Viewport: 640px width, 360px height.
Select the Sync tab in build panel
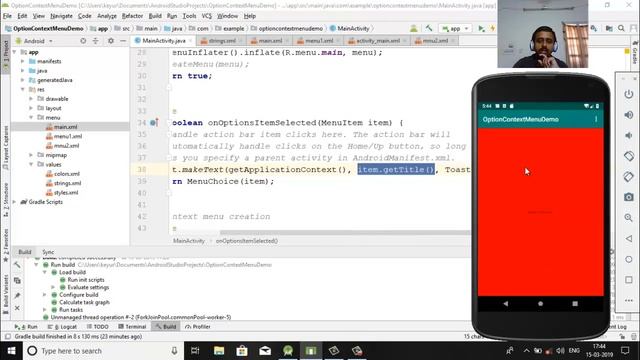[x=48, y=252]
